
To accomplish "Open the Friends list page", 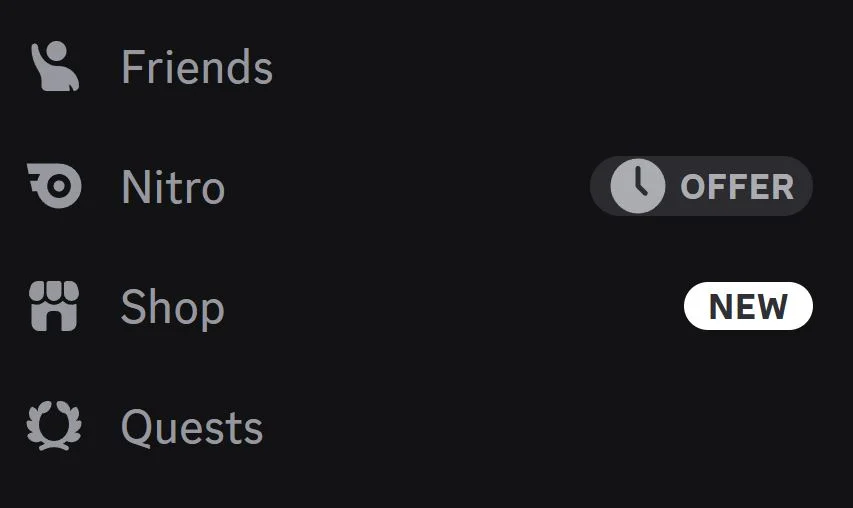I will tap(196, 68).
